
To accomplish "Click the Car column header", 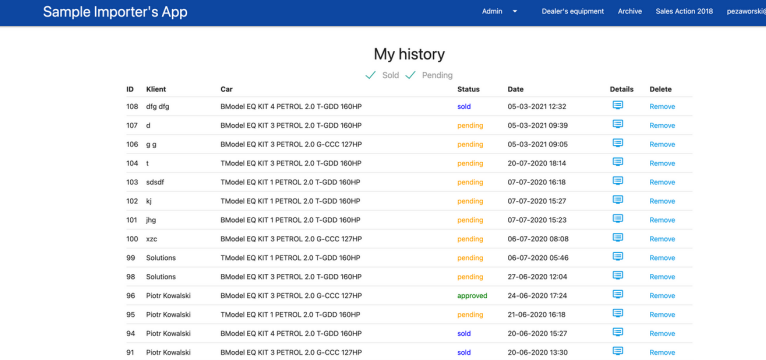I will (226, 89).
